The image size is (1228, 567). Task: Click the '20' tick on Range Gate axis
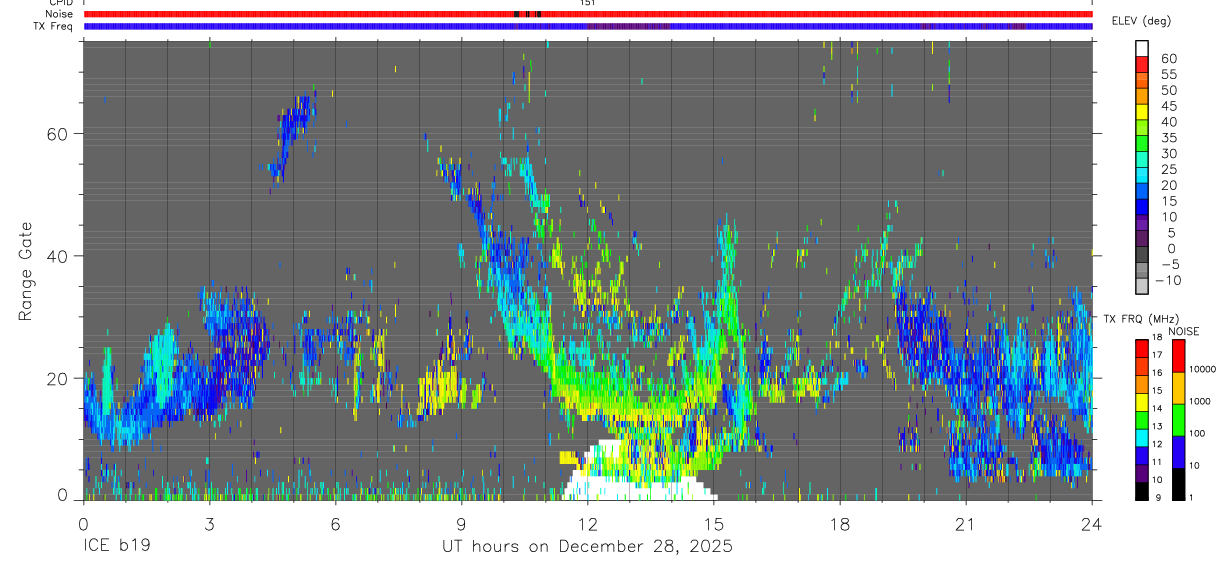click(58, 378)
